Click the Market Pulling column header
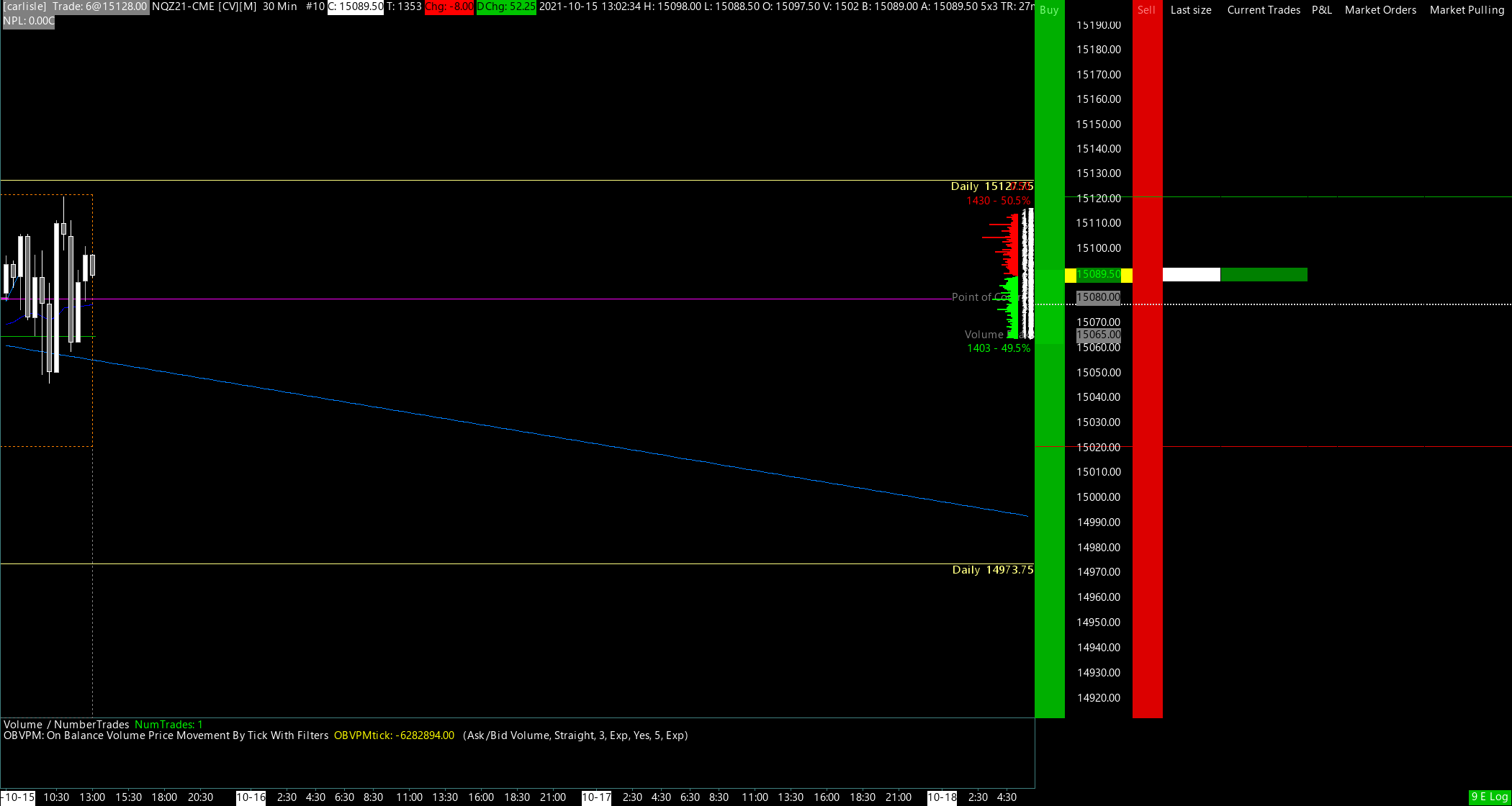 pos(1467,10)
